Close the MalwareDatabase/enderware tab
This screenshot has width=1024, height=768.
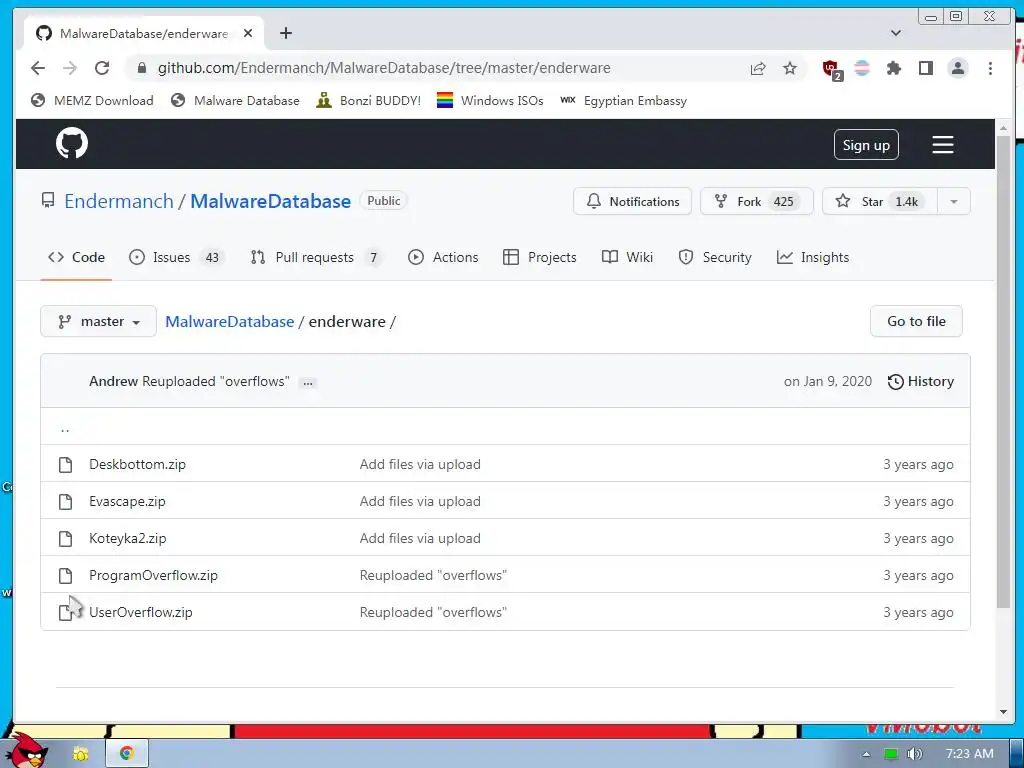click(248, 33)
